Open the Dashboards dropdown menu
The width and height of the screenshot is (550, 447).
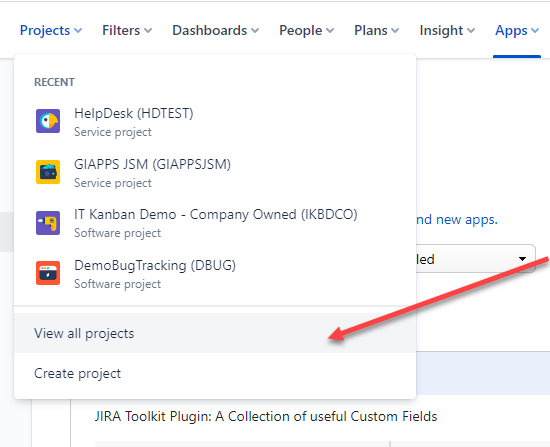(215, 31)
